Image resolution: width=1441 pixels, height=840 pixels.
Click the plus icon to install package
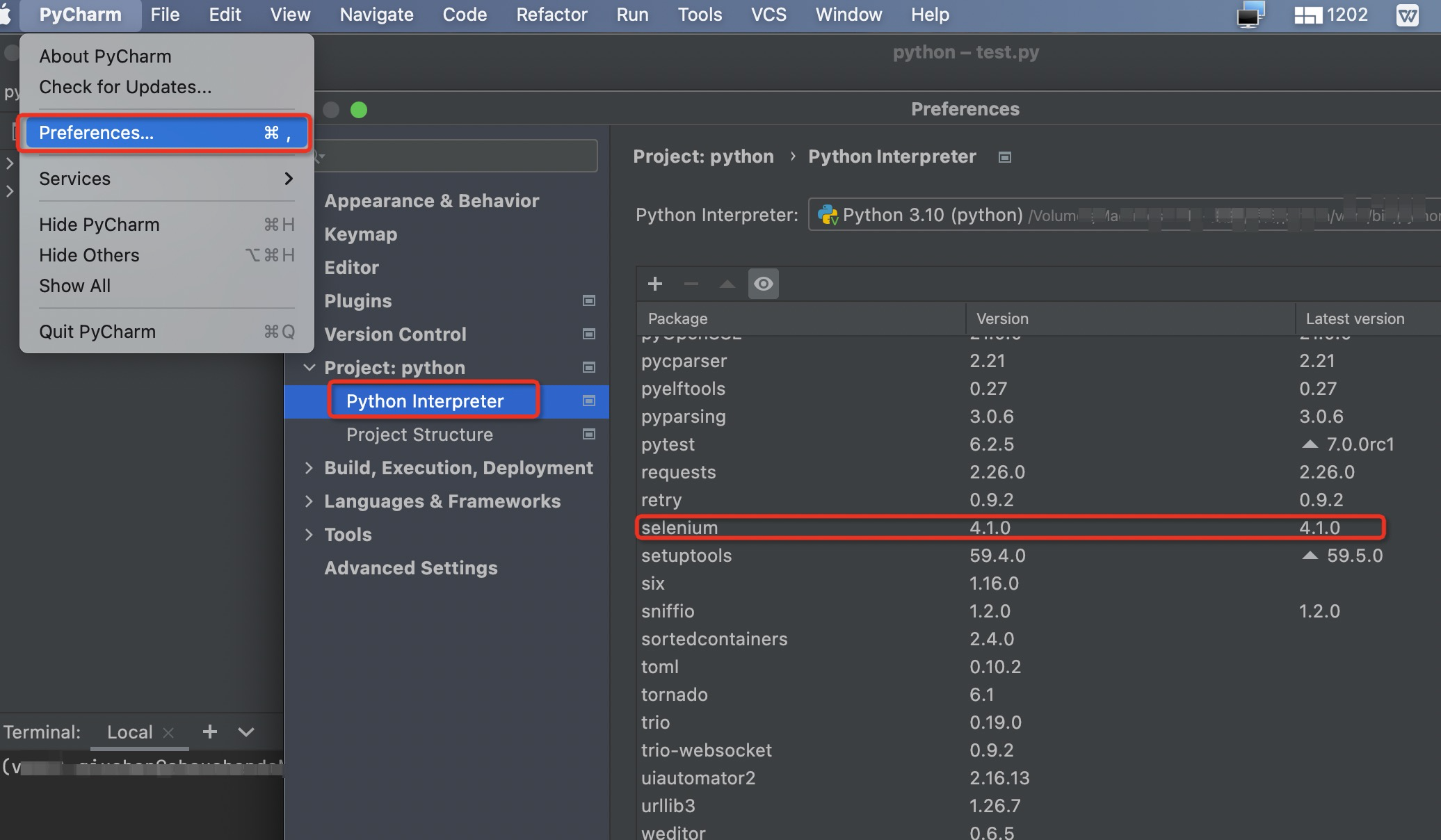[654, 284]
